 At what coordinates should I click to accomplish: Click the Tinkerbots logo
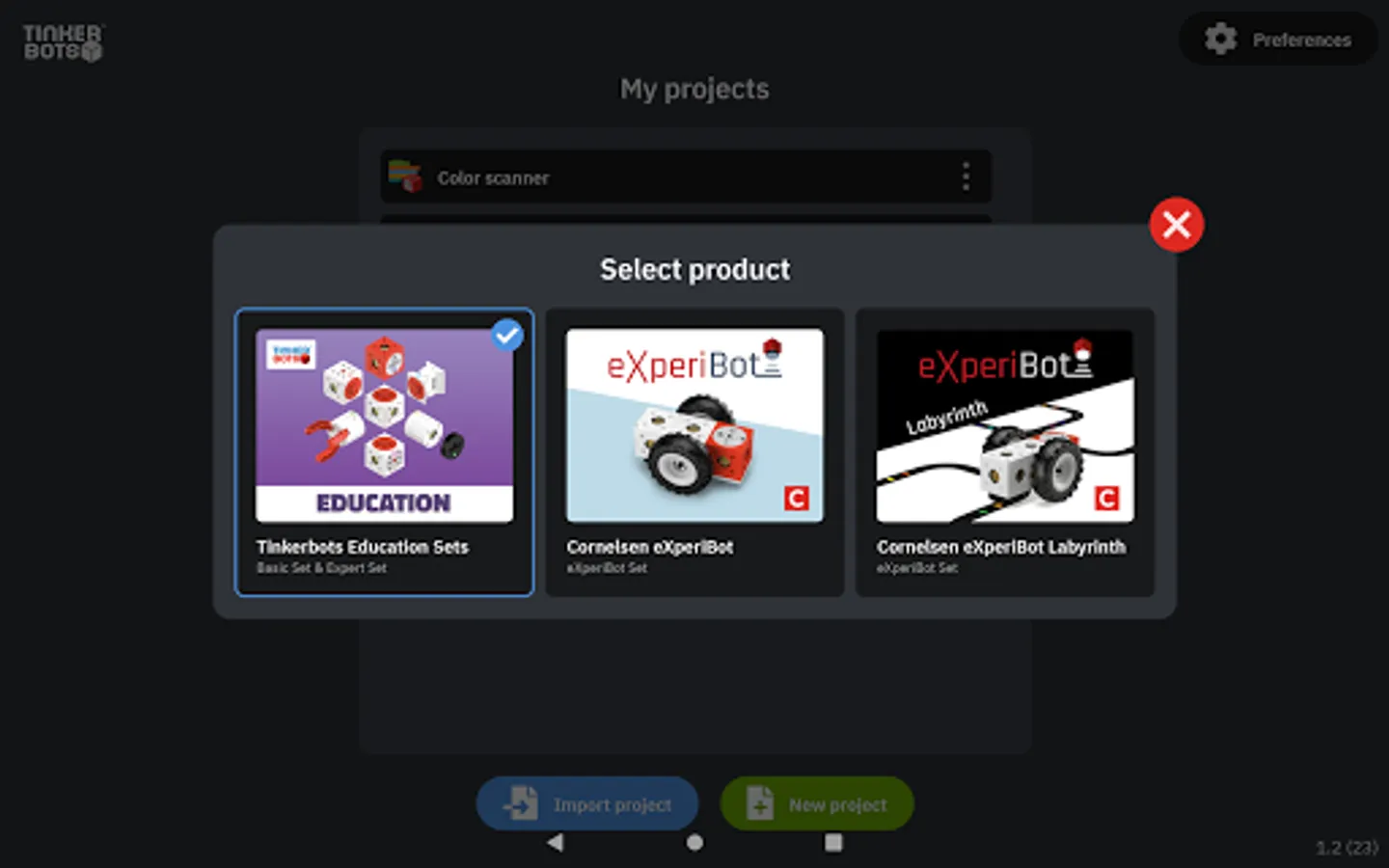[x=64, y=43]
